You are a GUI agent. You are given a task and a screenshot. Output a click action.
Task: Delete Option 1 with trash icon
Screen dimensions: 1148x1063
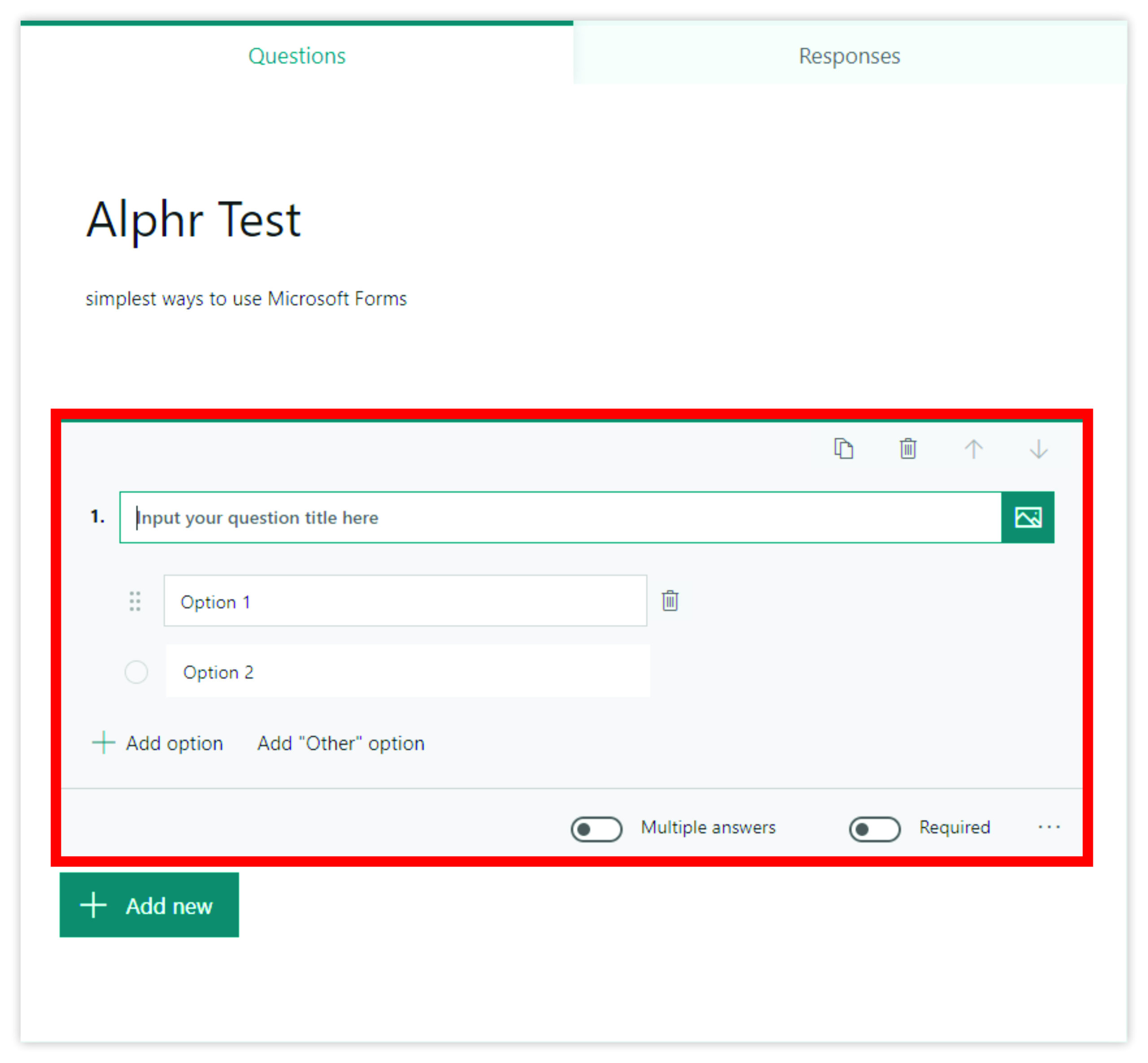click(x=670, y=600)
